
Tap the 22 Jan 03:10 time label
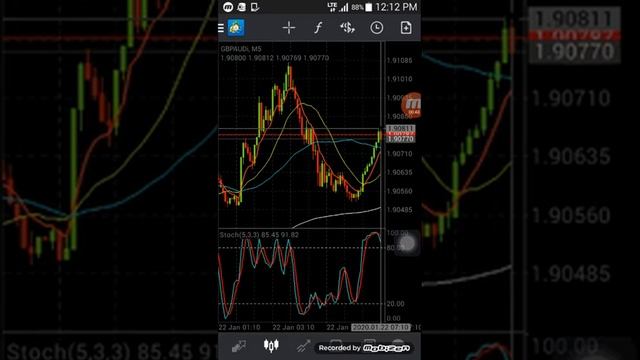click(293, 327)
